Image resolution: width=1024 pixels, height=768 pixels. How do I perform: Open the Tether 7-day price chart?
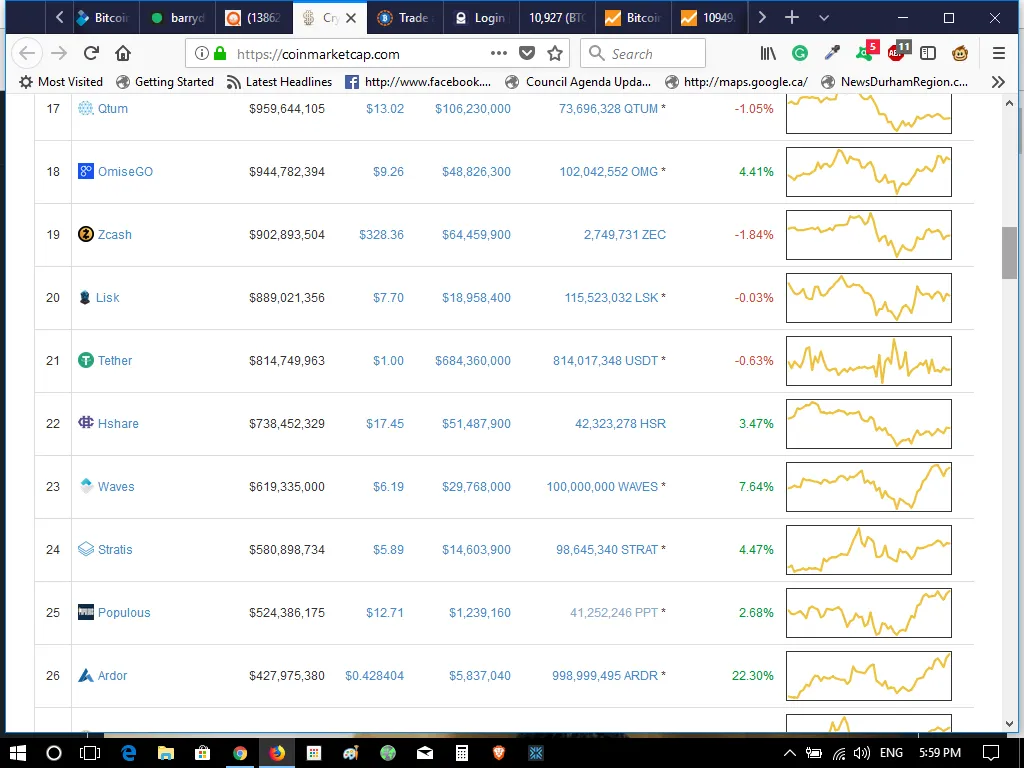coord(869,360)
